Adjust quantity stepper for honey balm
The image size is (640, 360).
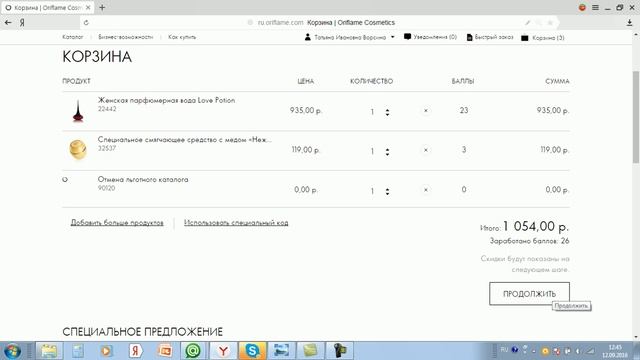(387, 151)
